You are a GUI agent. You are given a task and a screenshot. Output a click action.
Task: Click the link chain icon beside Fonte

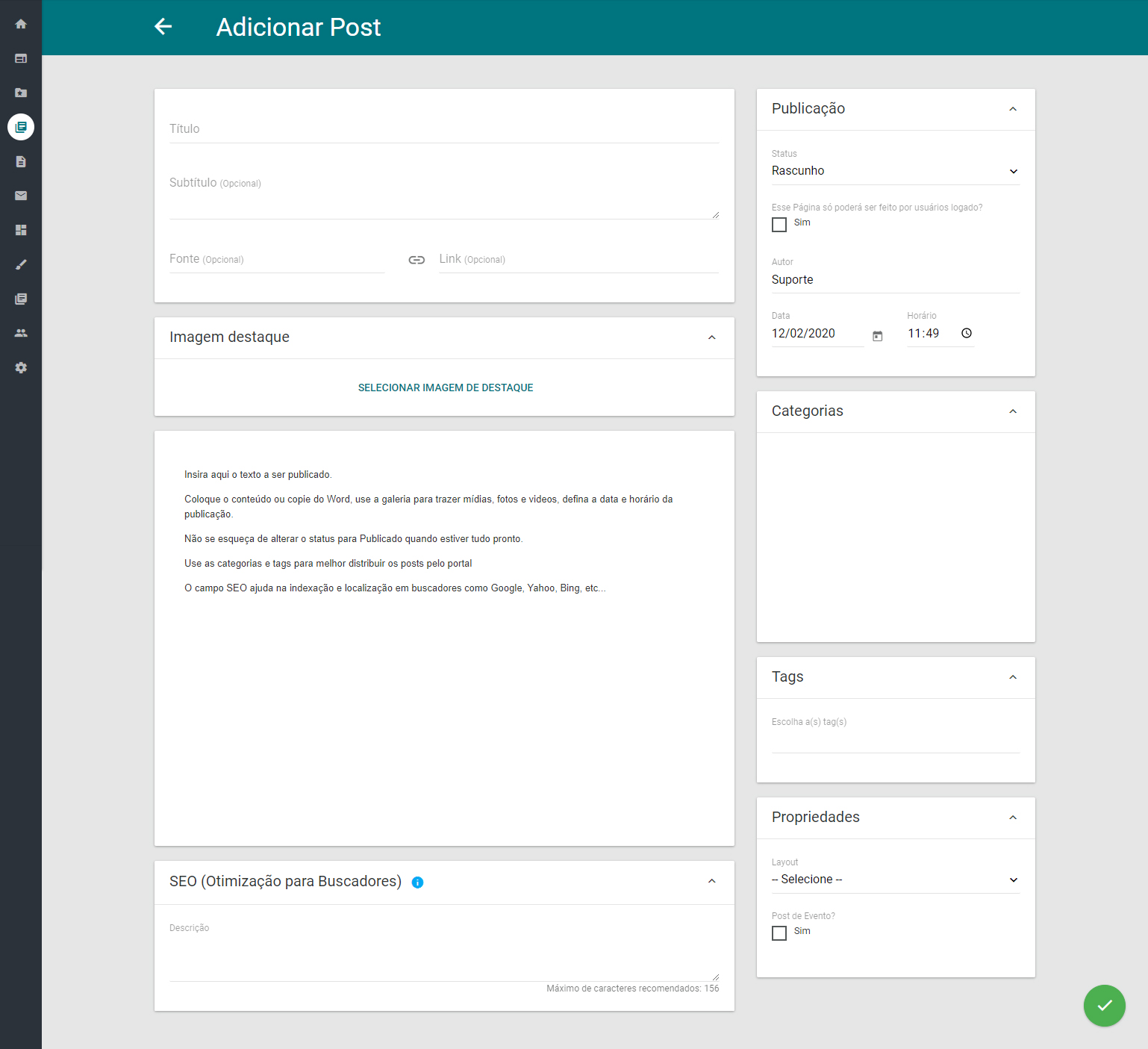click(417, 260)
